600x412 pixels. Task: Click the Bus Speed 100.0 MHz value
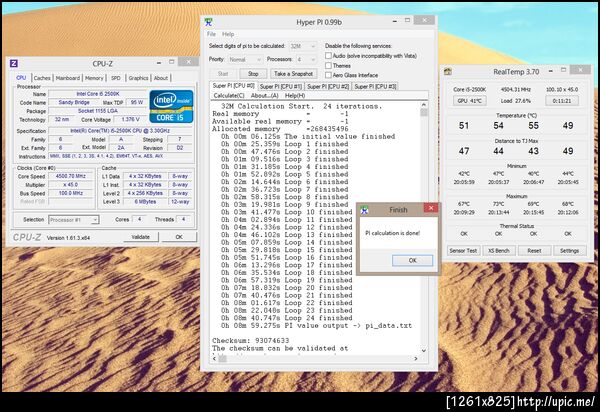point(71,193)
